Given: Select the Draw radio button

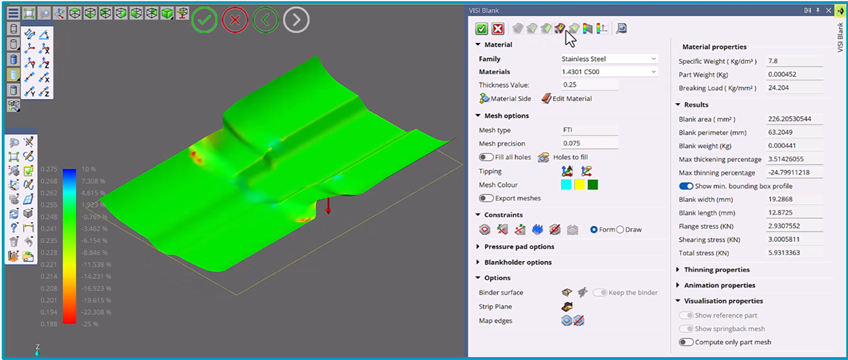Looking at the screenshot, I should coord(620,230).
